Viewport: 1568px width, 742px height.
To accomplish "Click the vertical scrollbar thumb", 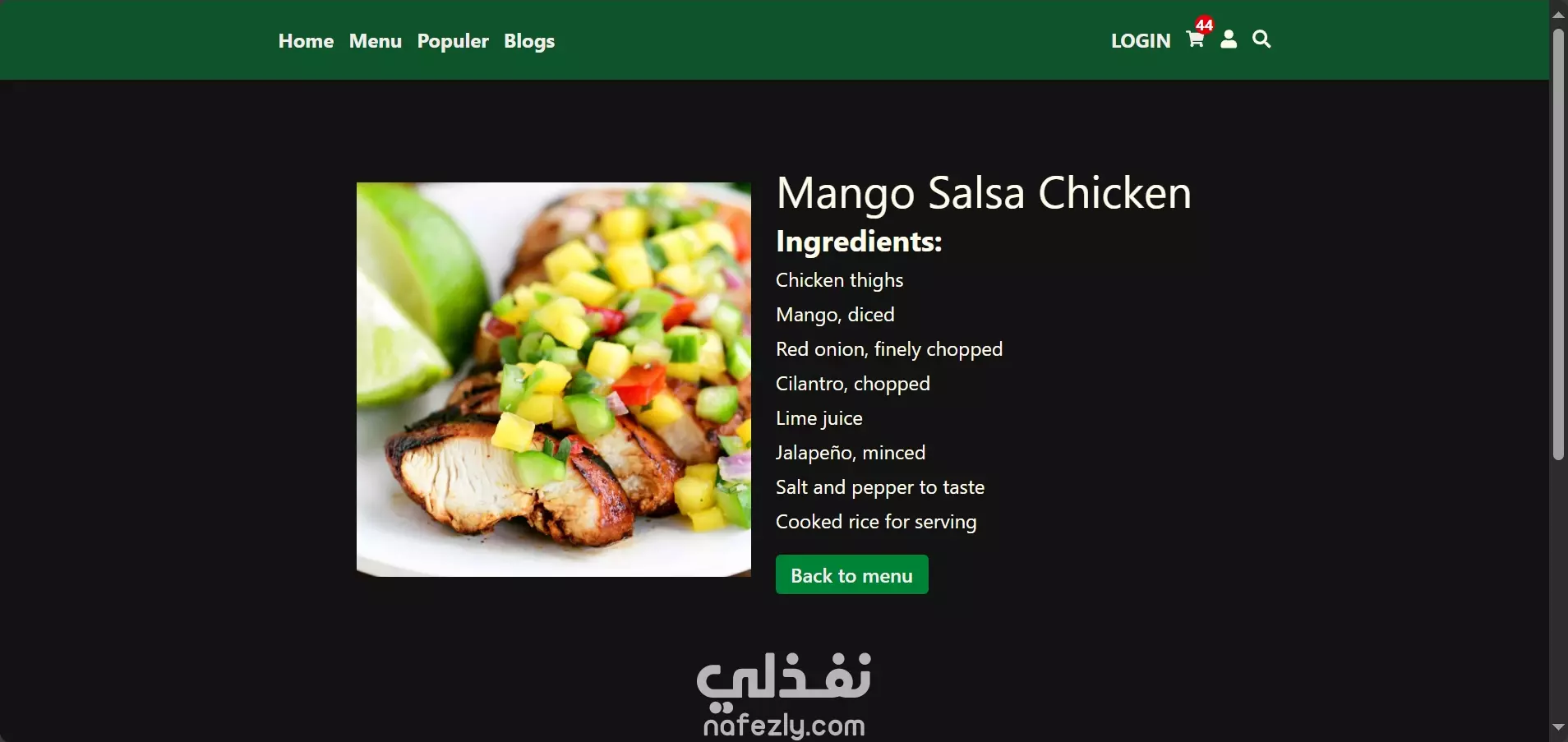I will click(1558, 244).
